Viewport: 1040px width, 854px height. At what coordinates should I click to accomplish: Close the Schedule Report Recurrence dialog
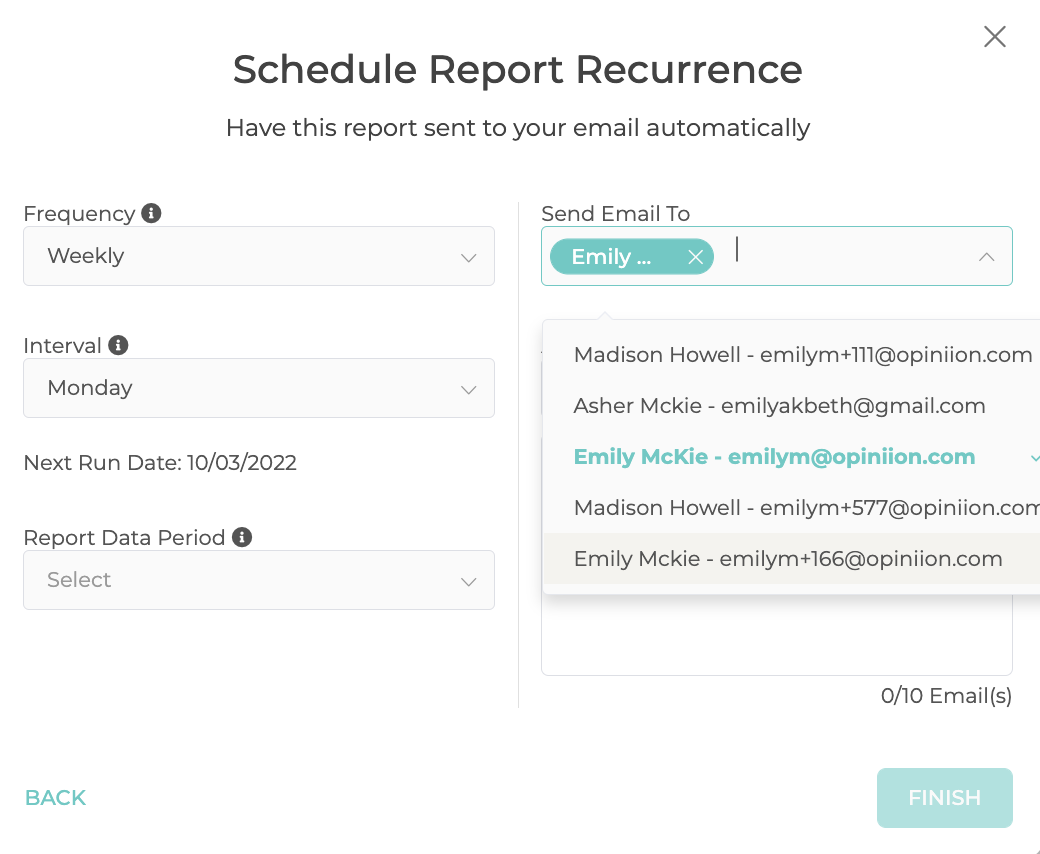(x=994, y=36)
